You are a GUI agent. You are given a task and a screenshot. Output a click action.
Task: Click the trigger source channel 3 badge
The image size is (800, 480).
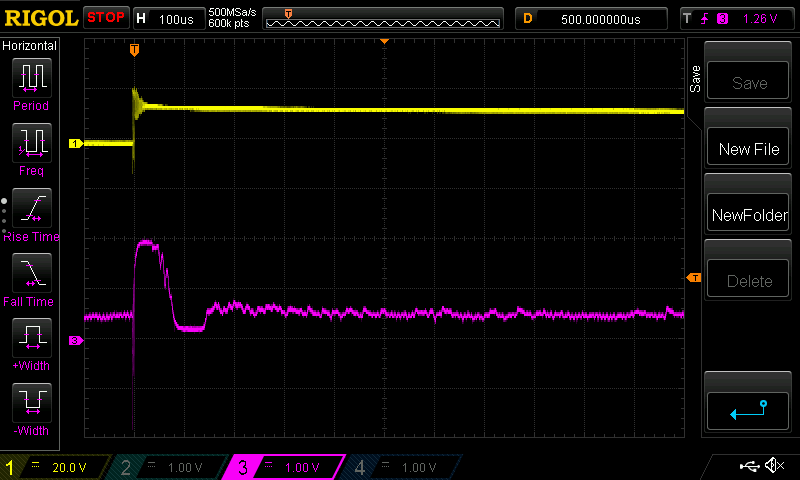coord(722,19)
